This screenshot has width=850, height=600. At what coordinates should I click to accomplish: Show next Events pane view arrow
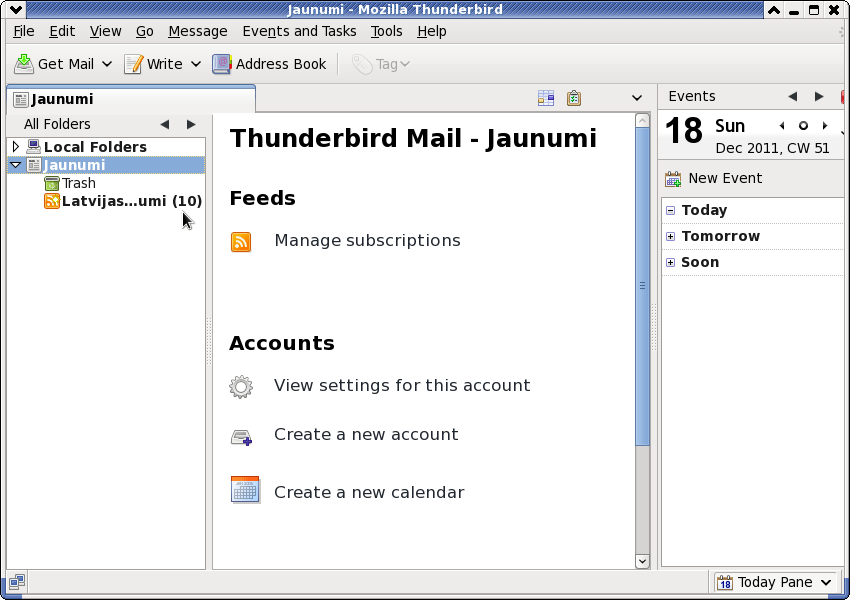[x=819, y=96]
